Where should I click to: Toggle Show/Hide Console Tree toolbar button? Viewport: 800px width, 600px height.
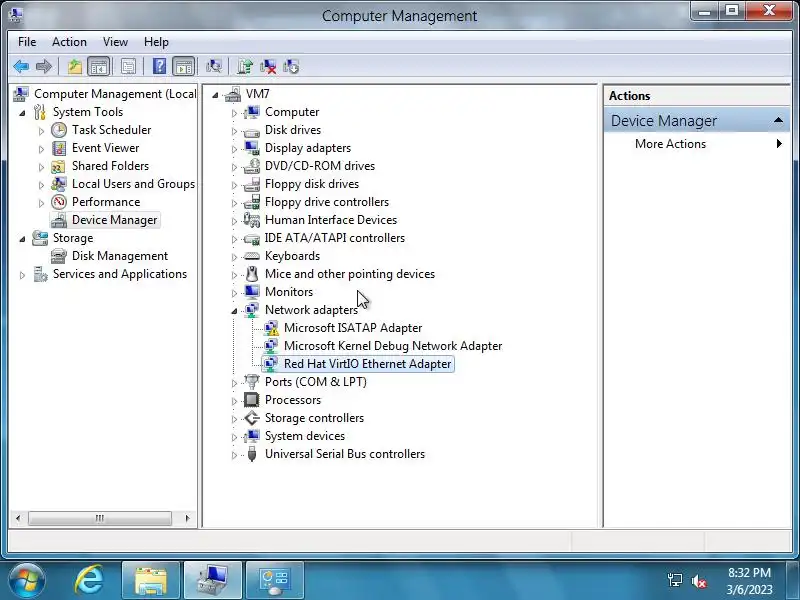click(98, 66)
